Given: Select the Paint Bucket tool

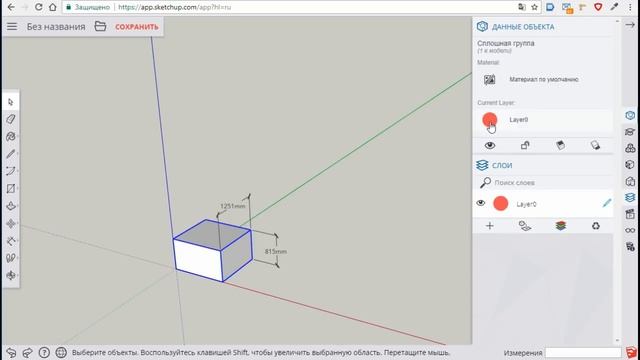Looking at the screenshot, I should [11, 136].
